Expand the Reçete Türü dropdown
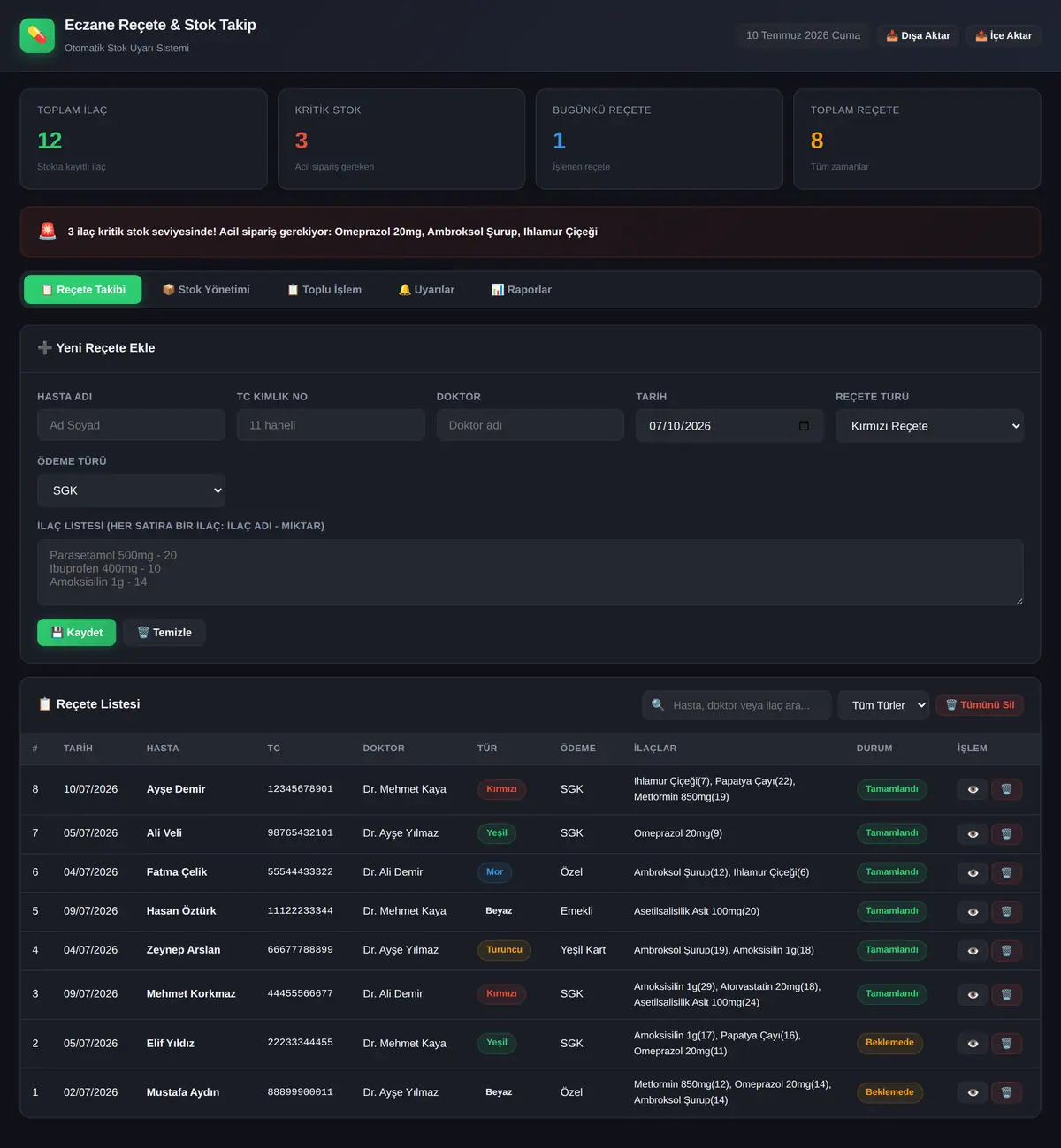The image size is (1061, 1148). (929, 426)
